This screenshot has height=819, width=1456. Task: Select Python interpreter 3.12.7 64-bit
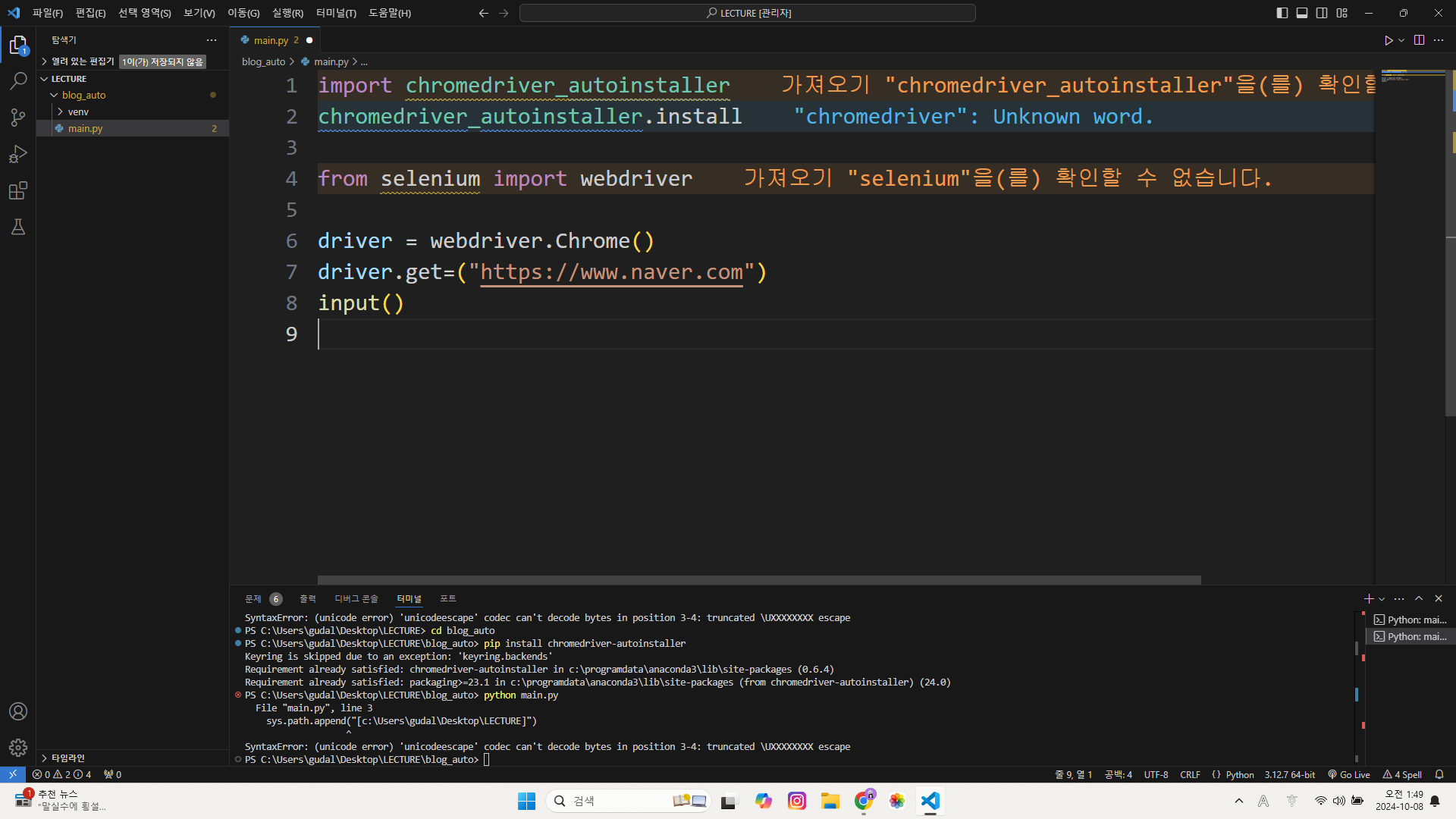click(x=1290, y=774)
